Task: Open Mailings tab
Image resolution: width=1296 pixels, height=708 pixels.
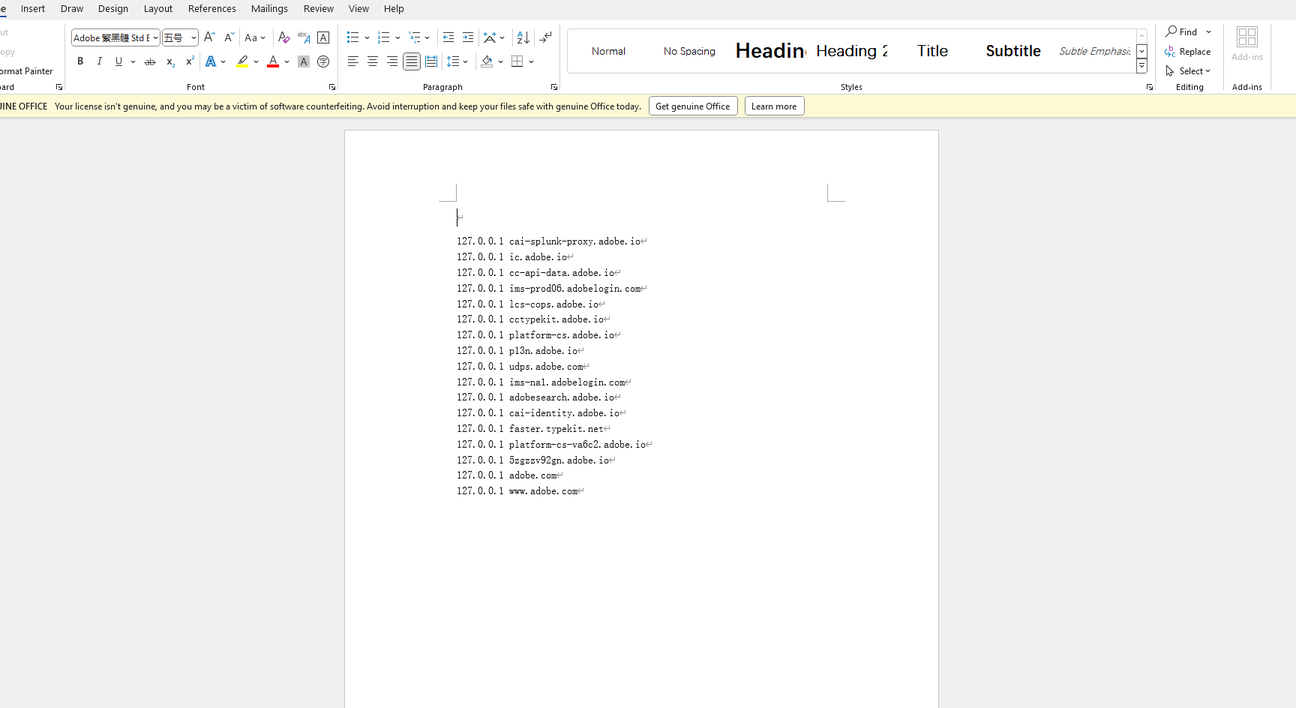Action: click(x=269, y=9)
